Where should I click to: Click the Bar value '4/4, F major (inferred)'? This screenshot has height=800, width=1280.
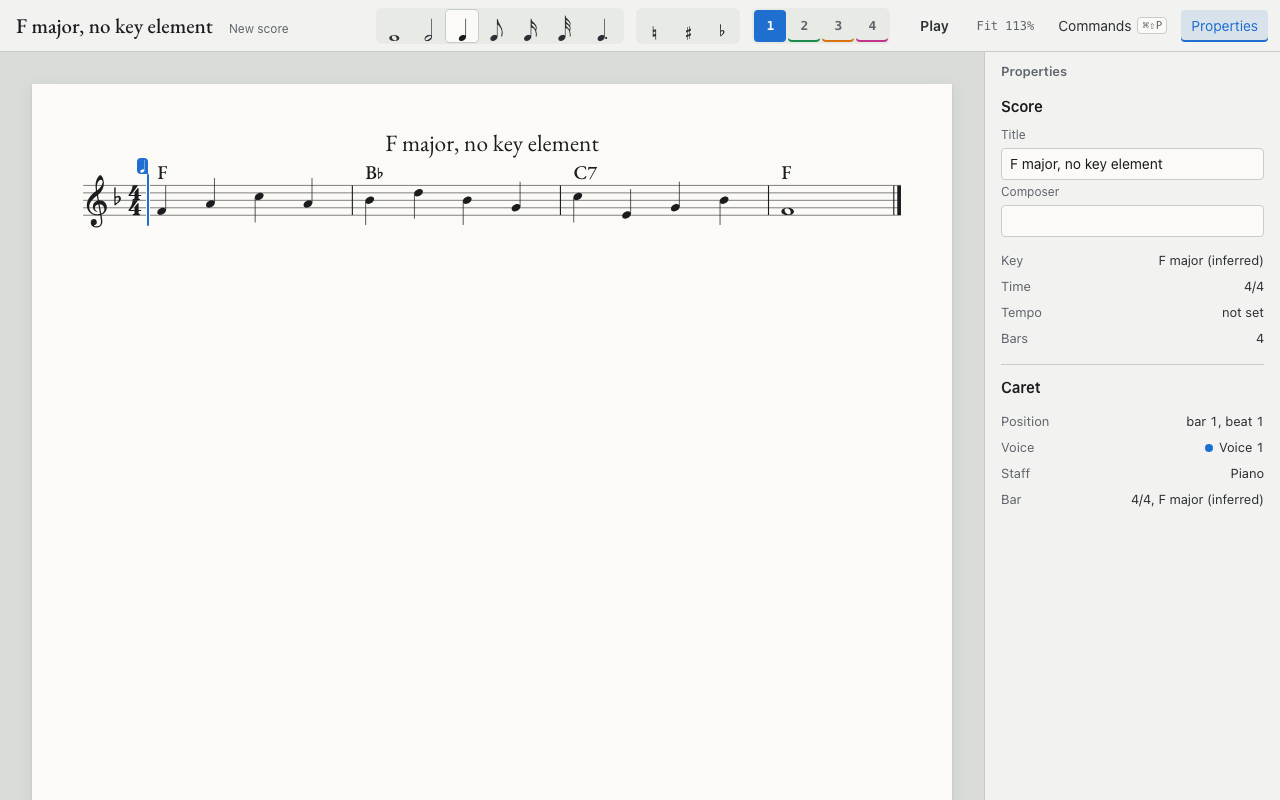(1197, 499)
